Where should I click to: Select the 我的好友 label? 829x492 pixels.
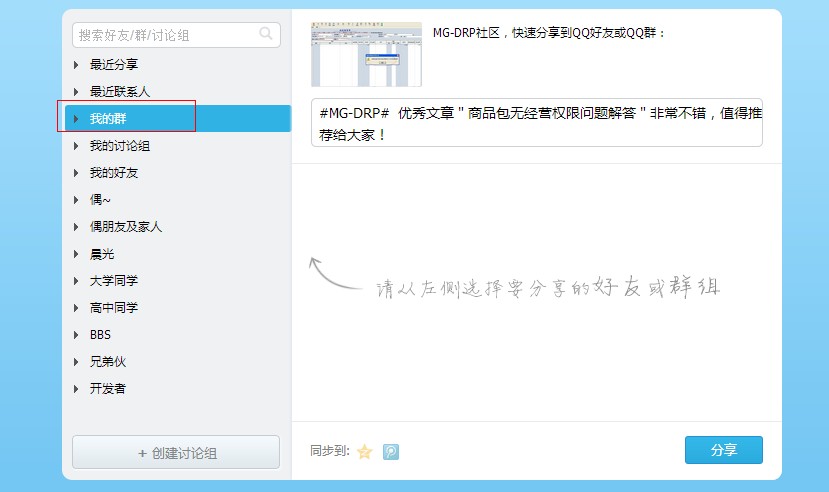[114, 173]
